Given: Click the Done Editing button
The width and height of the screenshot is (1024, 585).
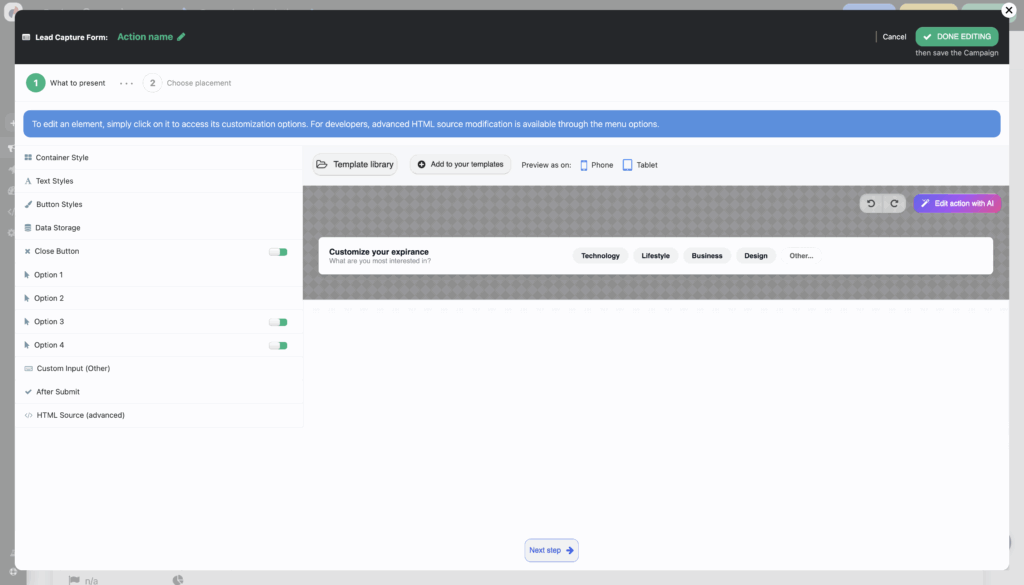Looking at the screenshot, I should (x=956, y=37).
